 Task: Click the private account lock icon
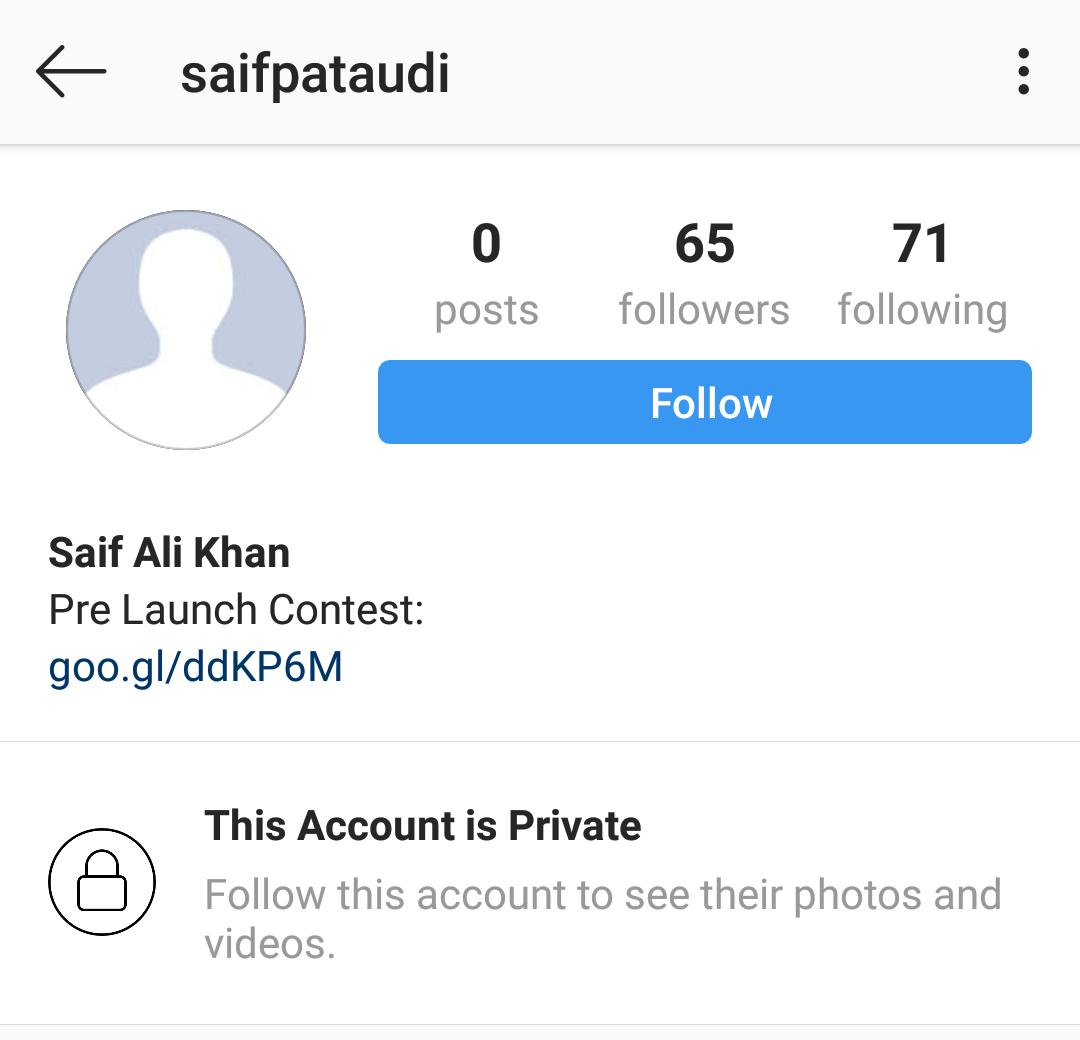coord(102,882)
